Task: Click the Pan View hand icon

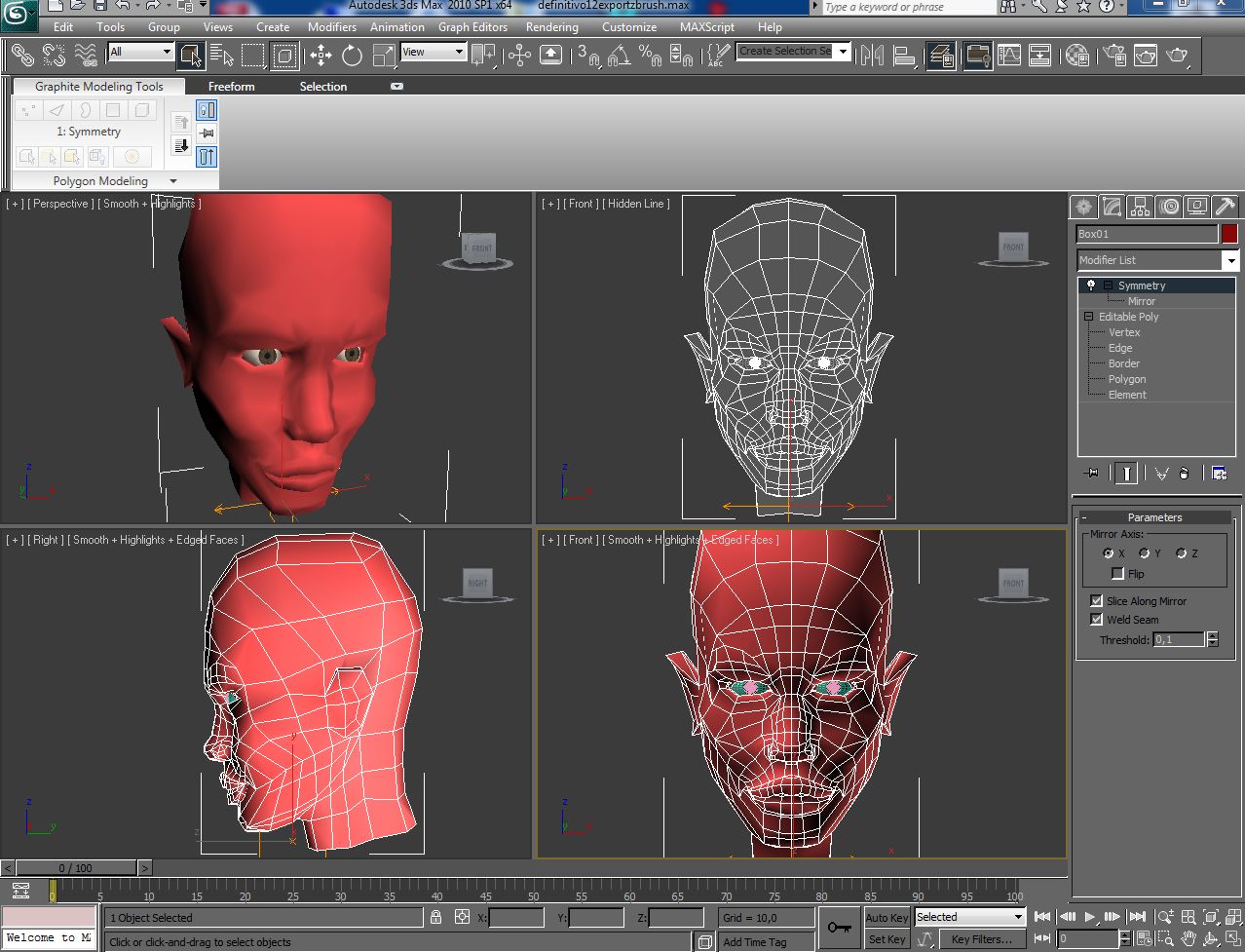Action: 1188,938
